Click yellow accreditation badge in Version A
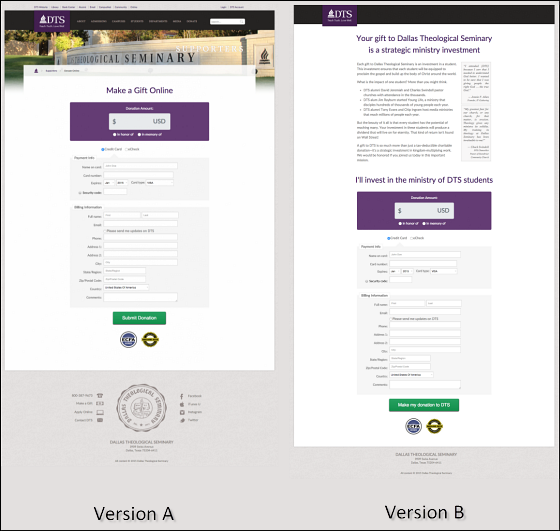Image resolution: width=560 pixels, height=531 pixels. [x=150, y=339]
